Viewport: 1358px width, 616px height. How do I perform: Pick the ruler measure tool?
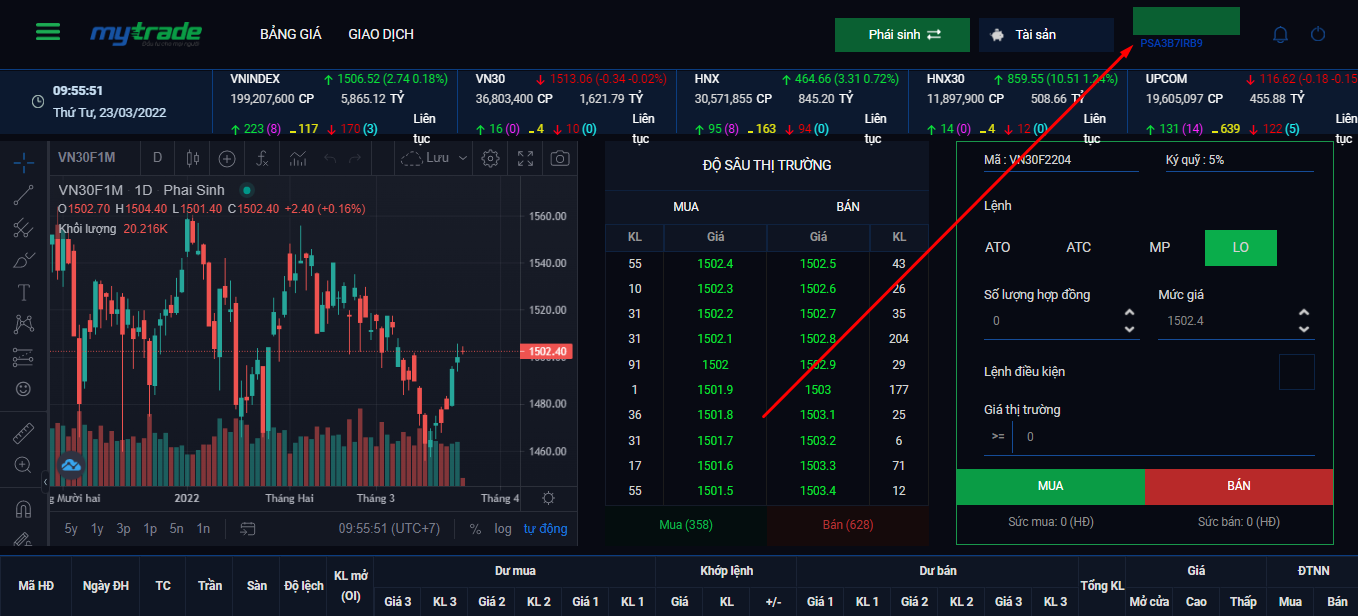coord(24,433)
